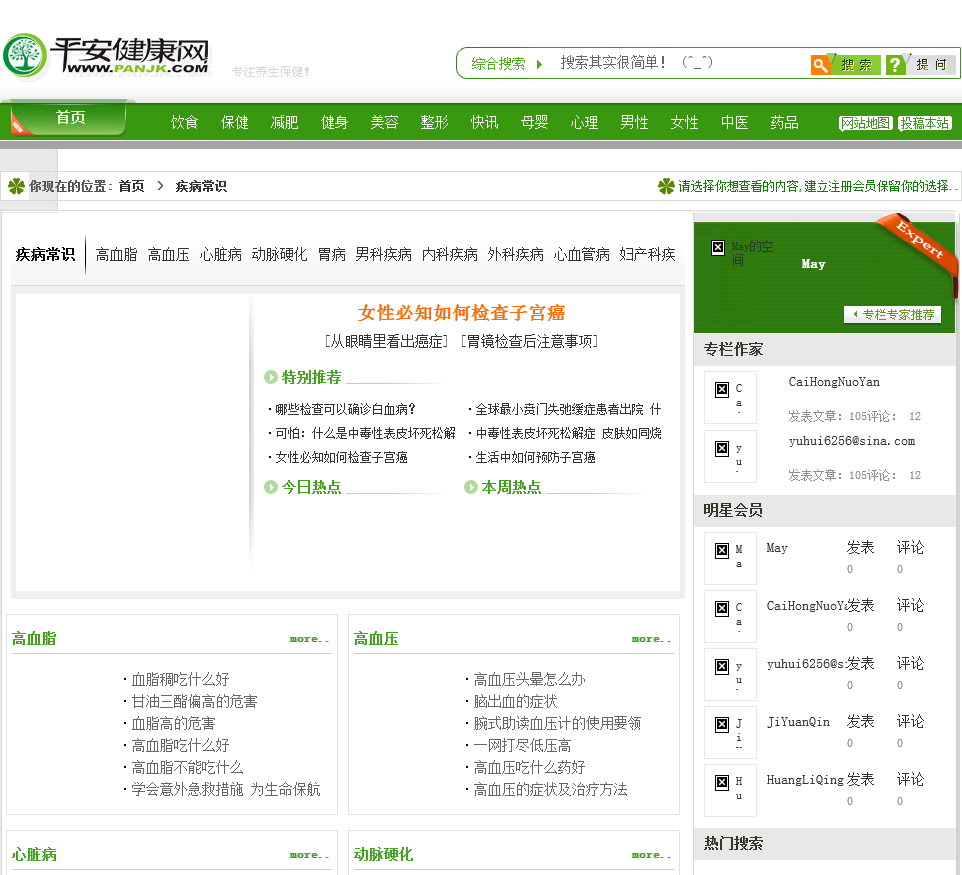Select the 妇产科疾病 category tab
The width and height of the screenshot is (962, 875).
(x=647, y=254)
